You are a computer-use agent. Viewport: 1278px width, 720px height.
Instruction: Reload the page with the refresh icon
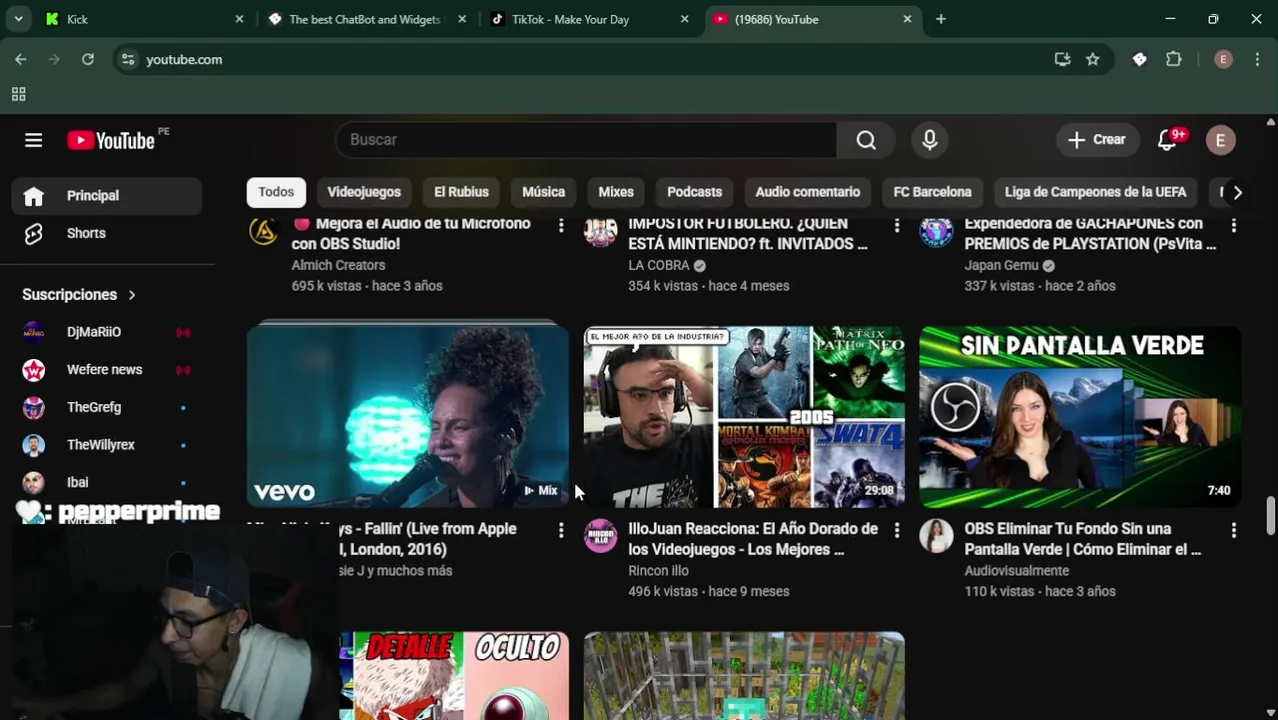tap(88, 59)
